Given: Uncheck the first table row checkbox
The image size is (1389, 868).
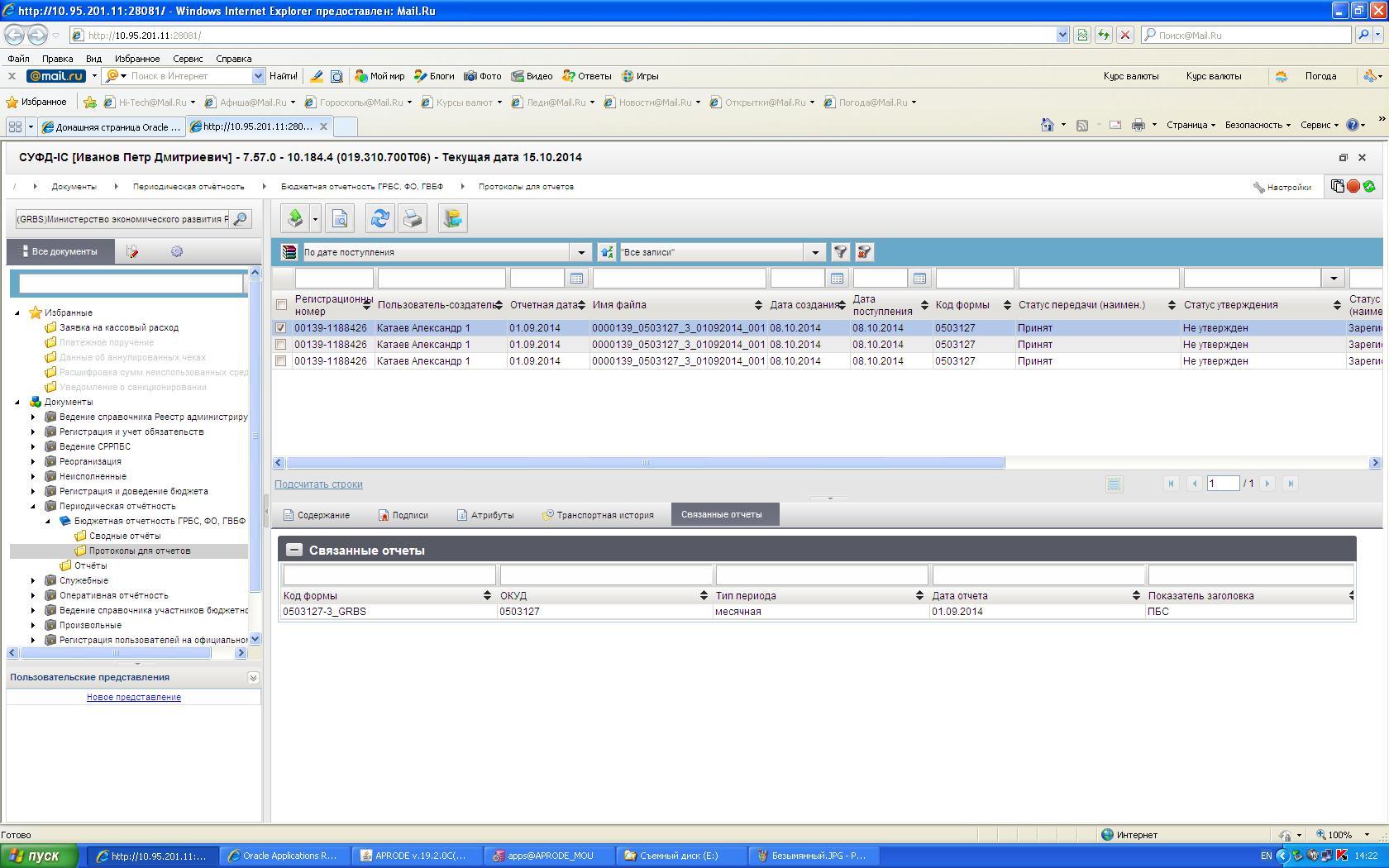Looking at the screenshot, I should pyautogui.click(x=281, y=328).
